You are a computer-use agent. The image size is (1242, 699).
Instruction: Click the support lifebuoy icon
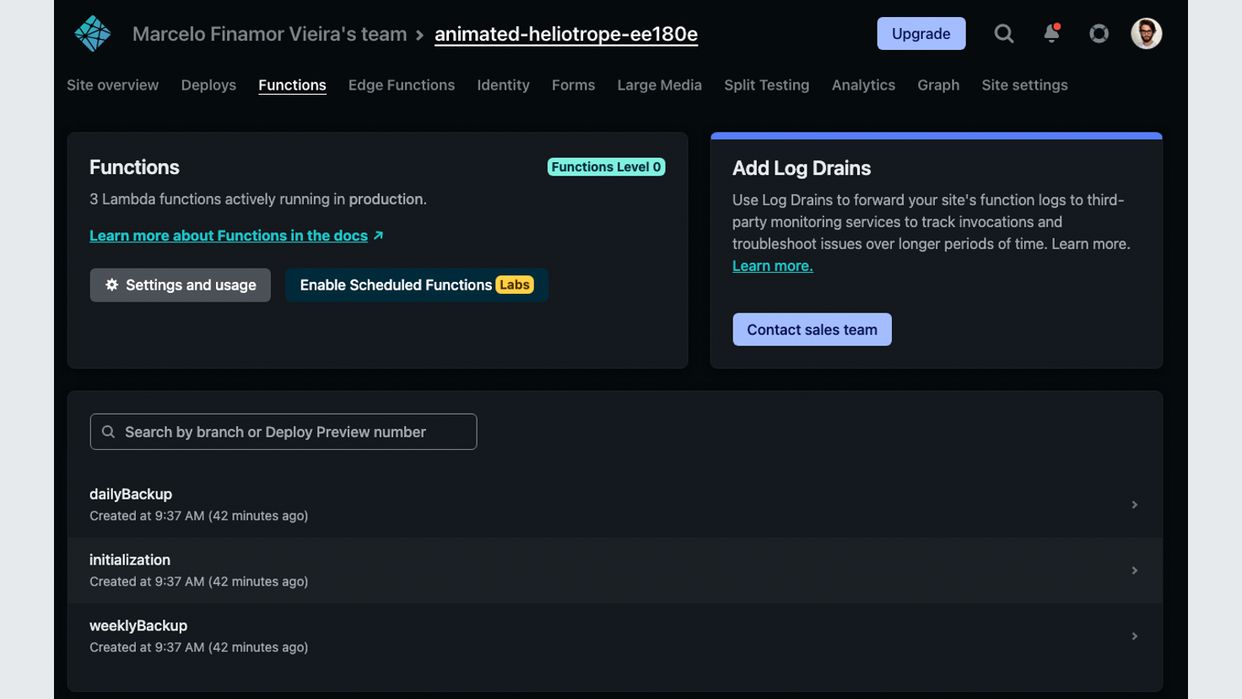tap(1099, 34)
